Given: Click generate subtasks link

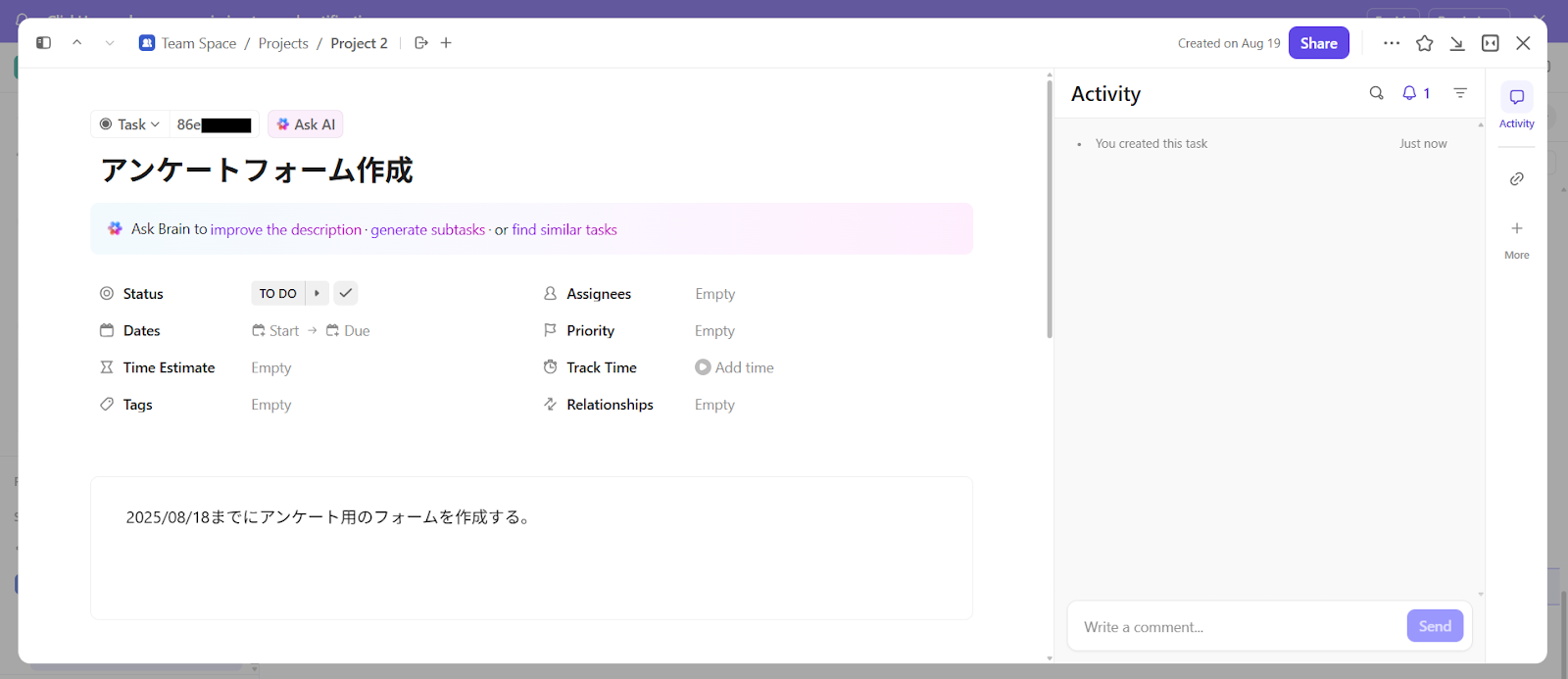Looking at the screenshot, I should [428, 229].
